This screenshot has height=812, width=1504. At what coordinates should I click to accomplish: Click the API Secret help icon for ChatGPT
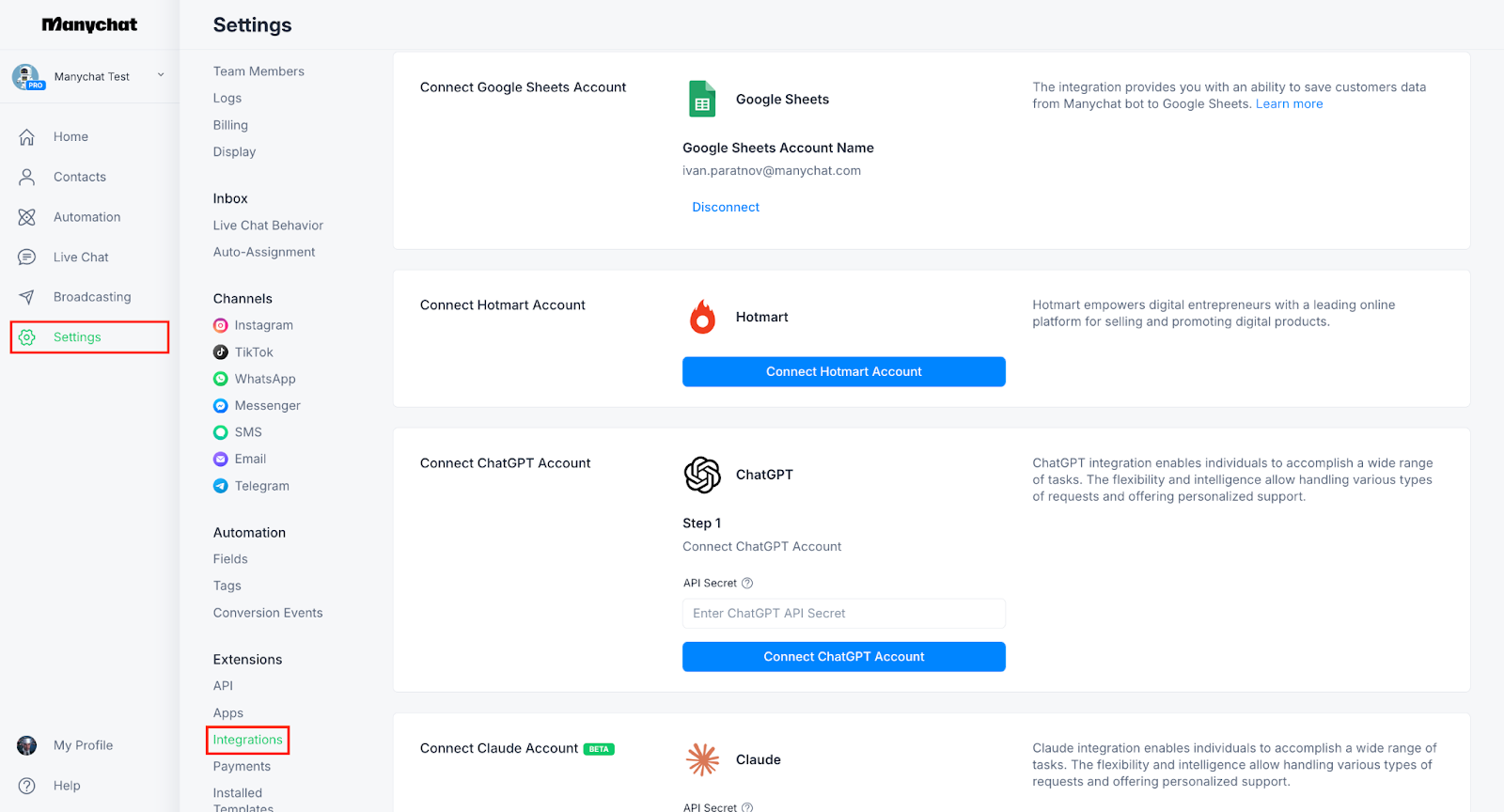(x=747, y=583)
